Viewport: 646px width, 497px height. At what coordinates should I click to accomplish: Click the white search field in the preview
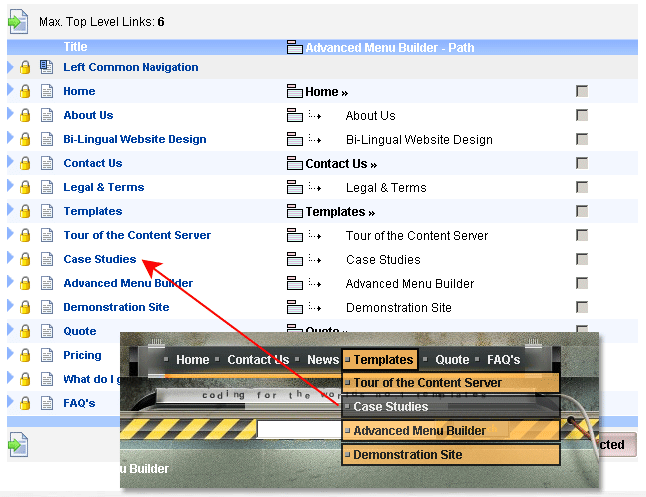point(299,429)
